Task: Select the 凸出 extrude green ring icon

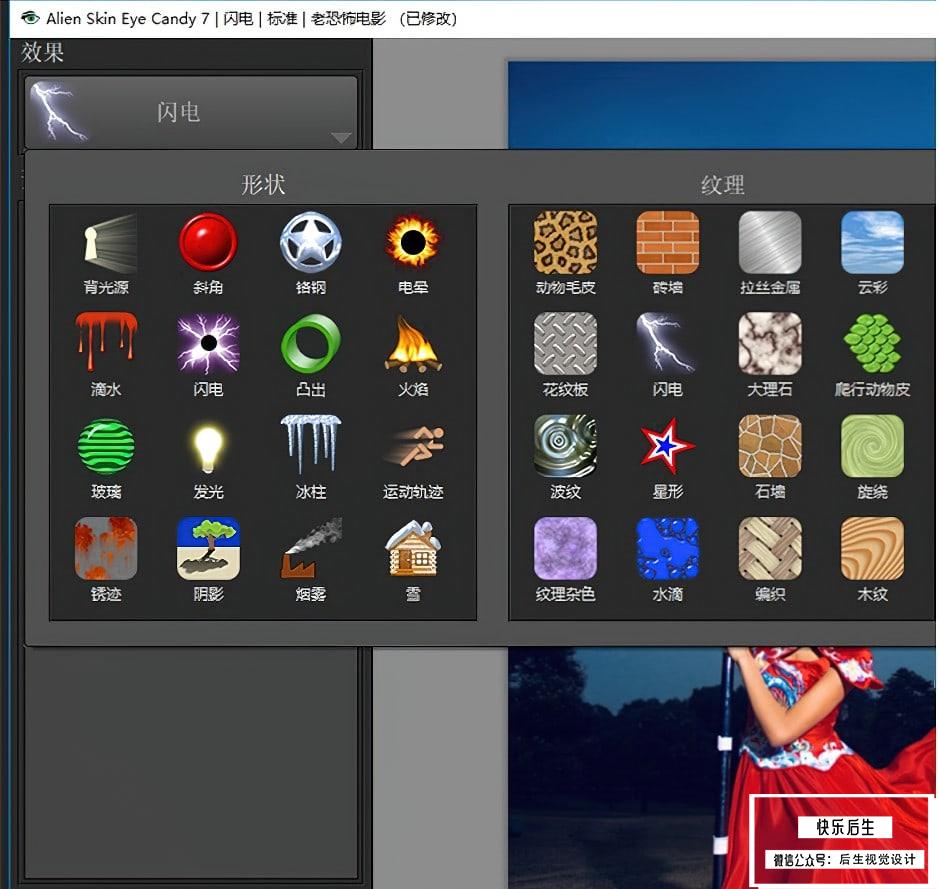Action: click(310, 344)
